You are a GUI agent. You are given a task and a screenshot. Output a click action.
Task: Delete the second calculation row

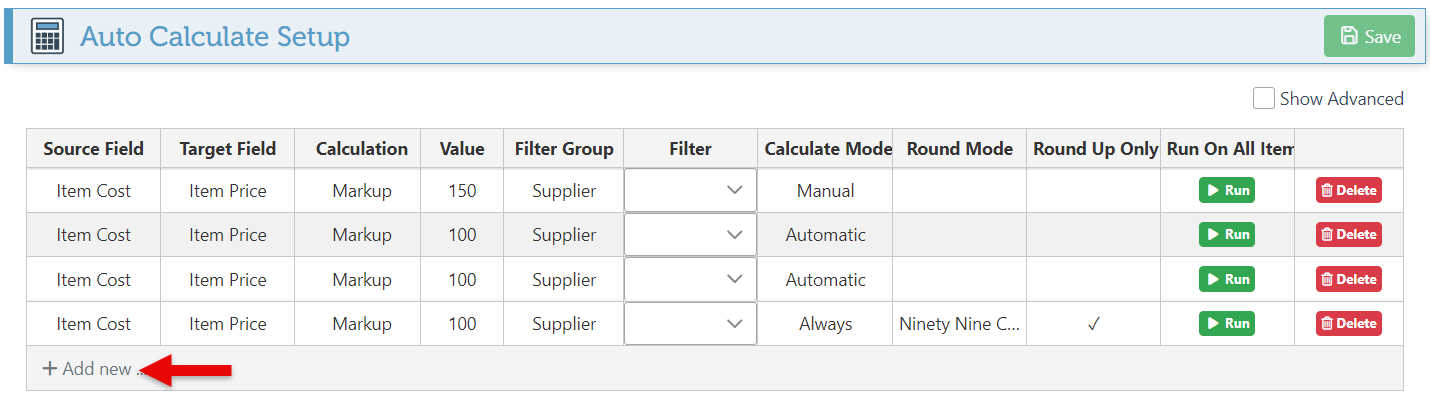(1348, 235)
